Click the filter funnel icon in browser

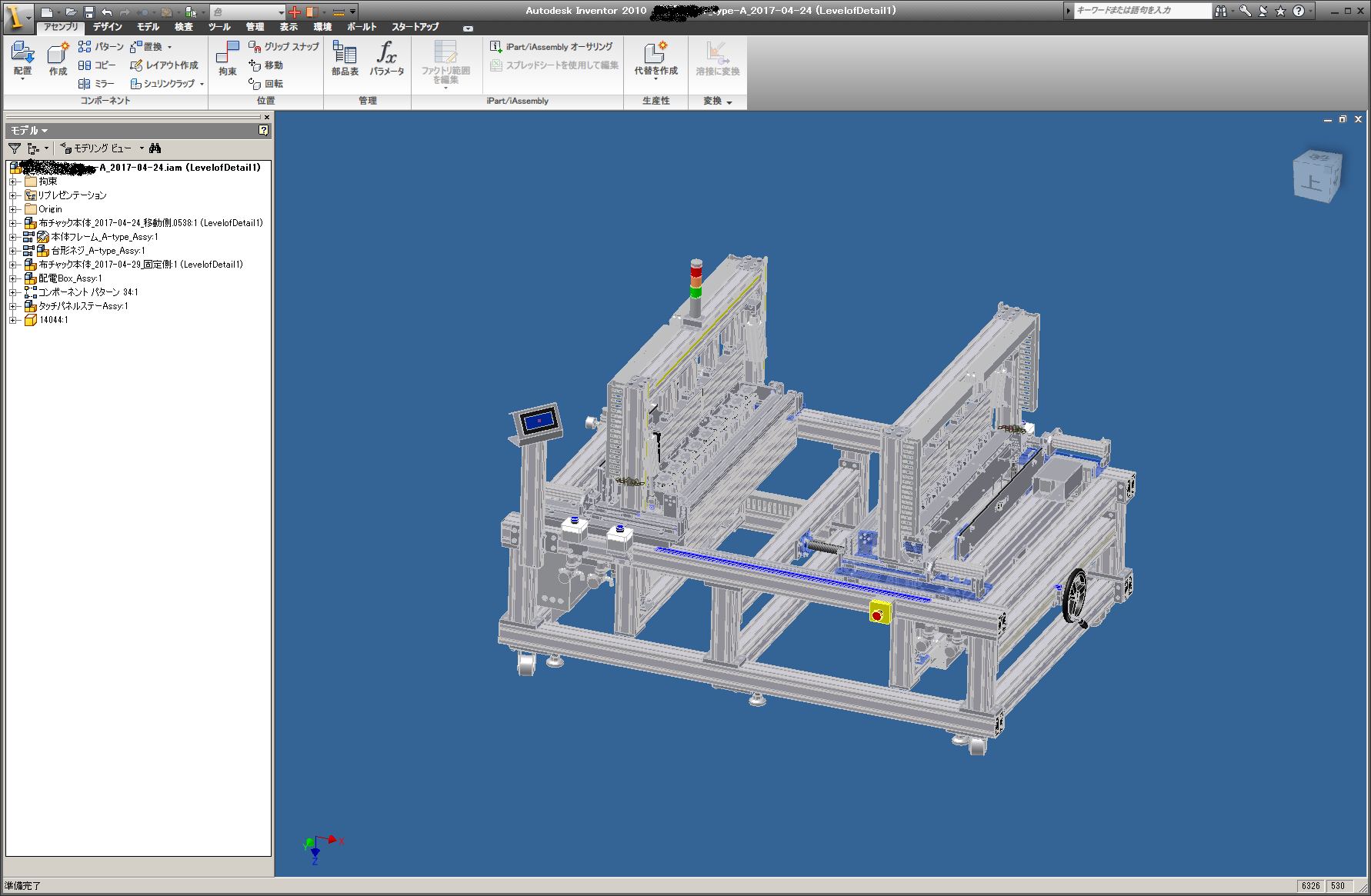tap(15, 148)
